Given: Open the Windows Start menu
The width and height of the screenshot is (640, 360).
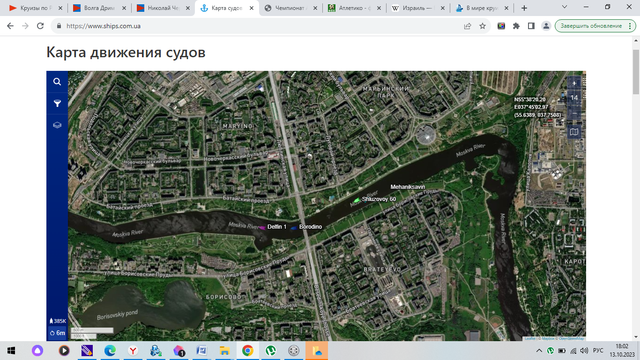Looking at the screenshot, I should 11,351.
